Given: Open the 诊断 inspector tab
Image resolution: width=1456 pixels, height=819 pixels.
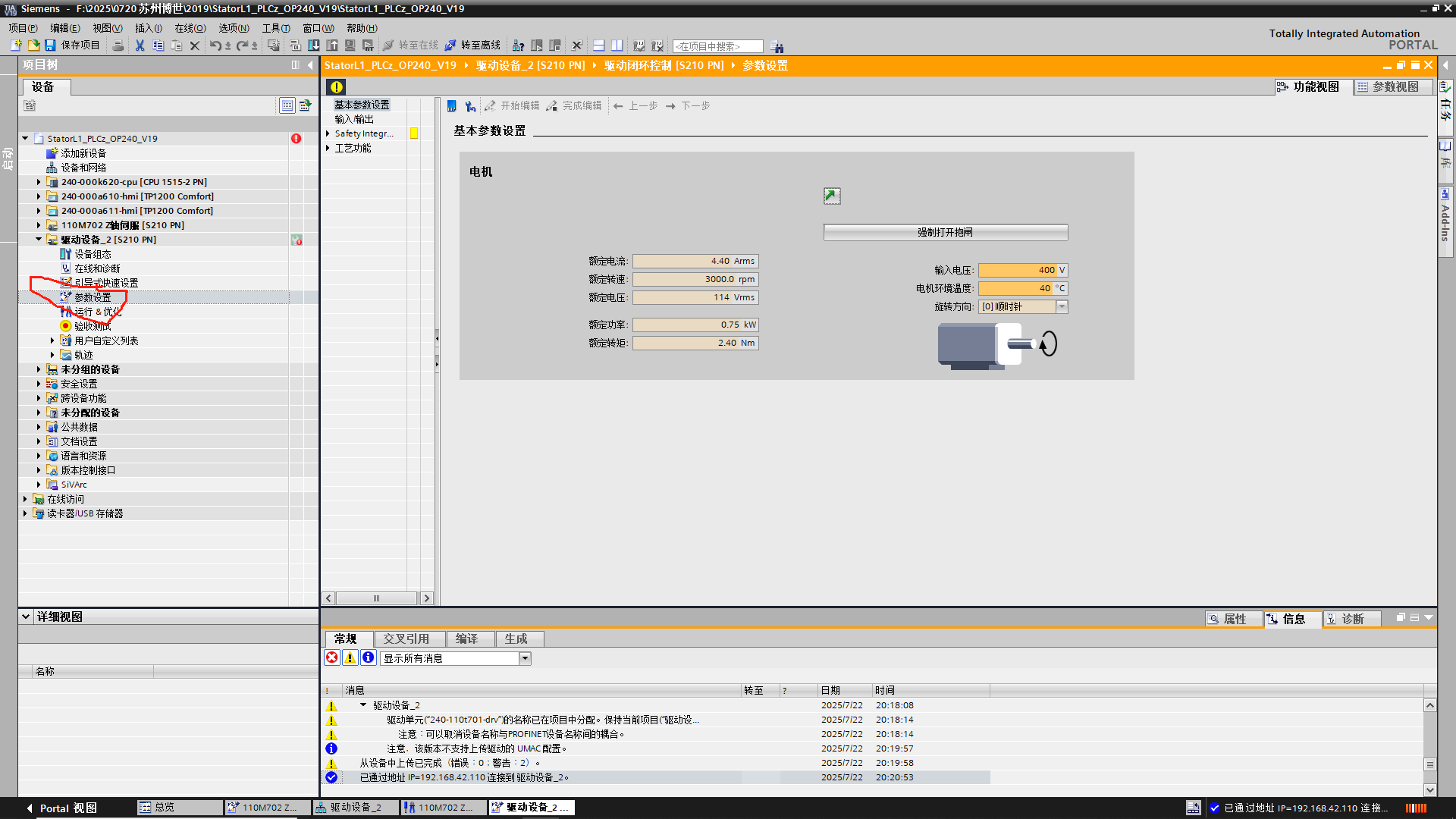Looking at the screenshot, I should pyautogui.click(x=1352, y=619).
